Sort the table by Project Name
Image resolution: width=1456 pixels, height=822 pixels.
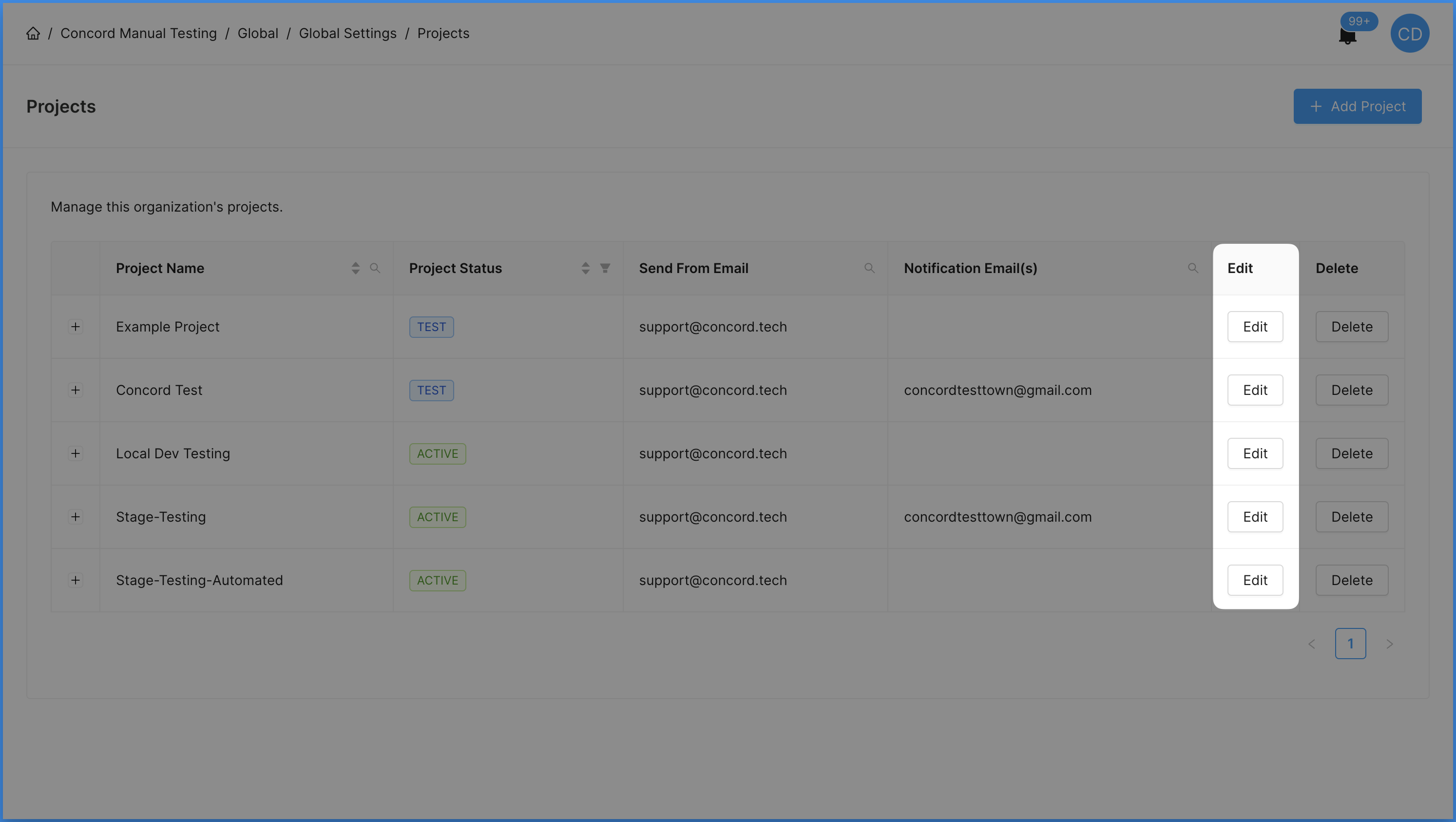coord(356,268)
